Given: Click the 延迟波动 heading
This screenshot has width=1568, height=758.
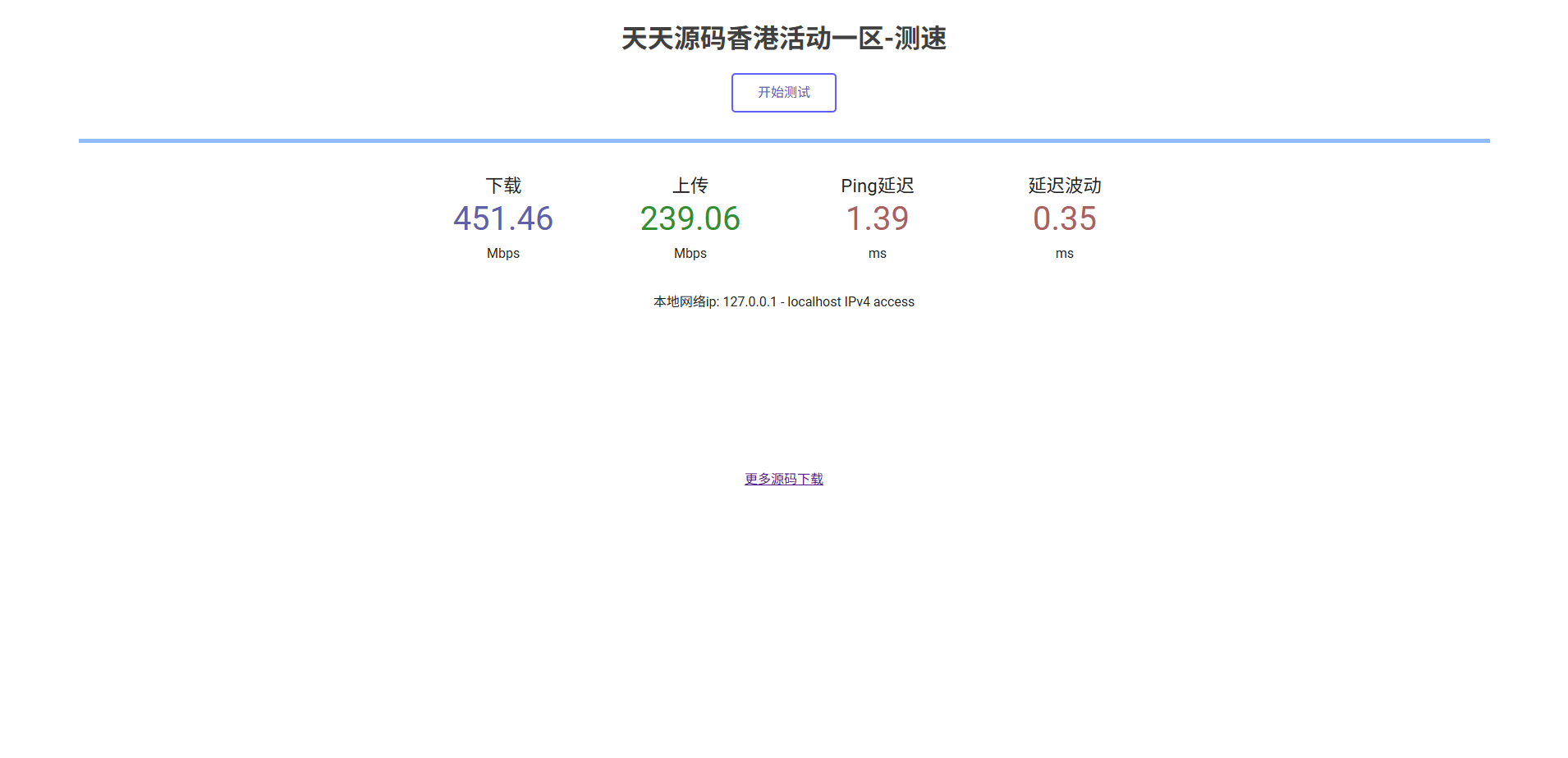Looking at the screenshot, I should coord(1063,186).
